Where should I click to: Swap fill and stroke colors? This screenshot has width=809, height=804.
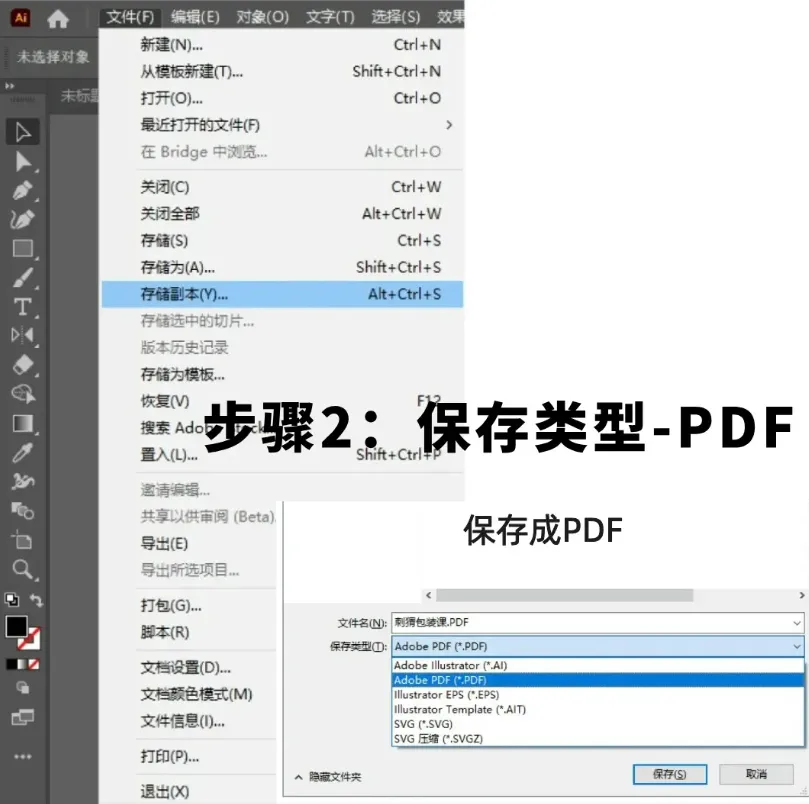[36, 600]
